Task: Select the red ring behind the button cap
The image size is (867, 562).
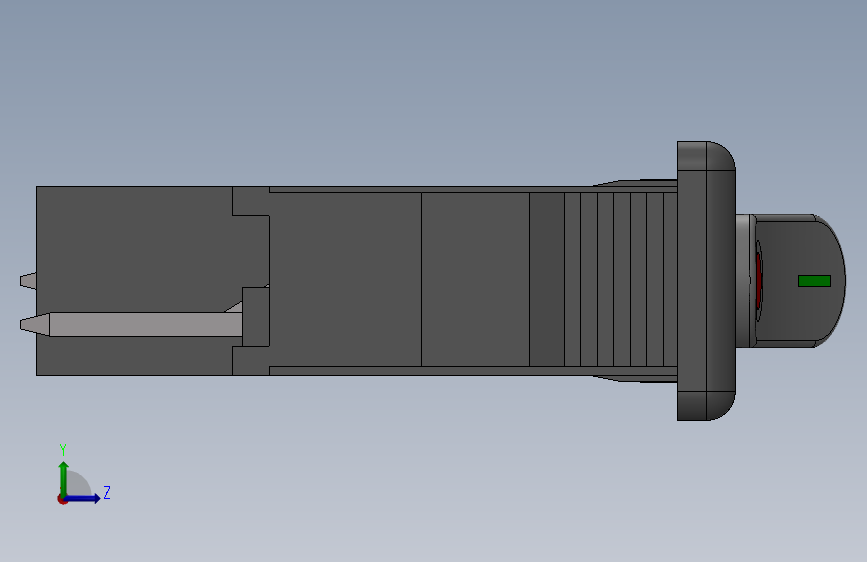Action: 759,281
